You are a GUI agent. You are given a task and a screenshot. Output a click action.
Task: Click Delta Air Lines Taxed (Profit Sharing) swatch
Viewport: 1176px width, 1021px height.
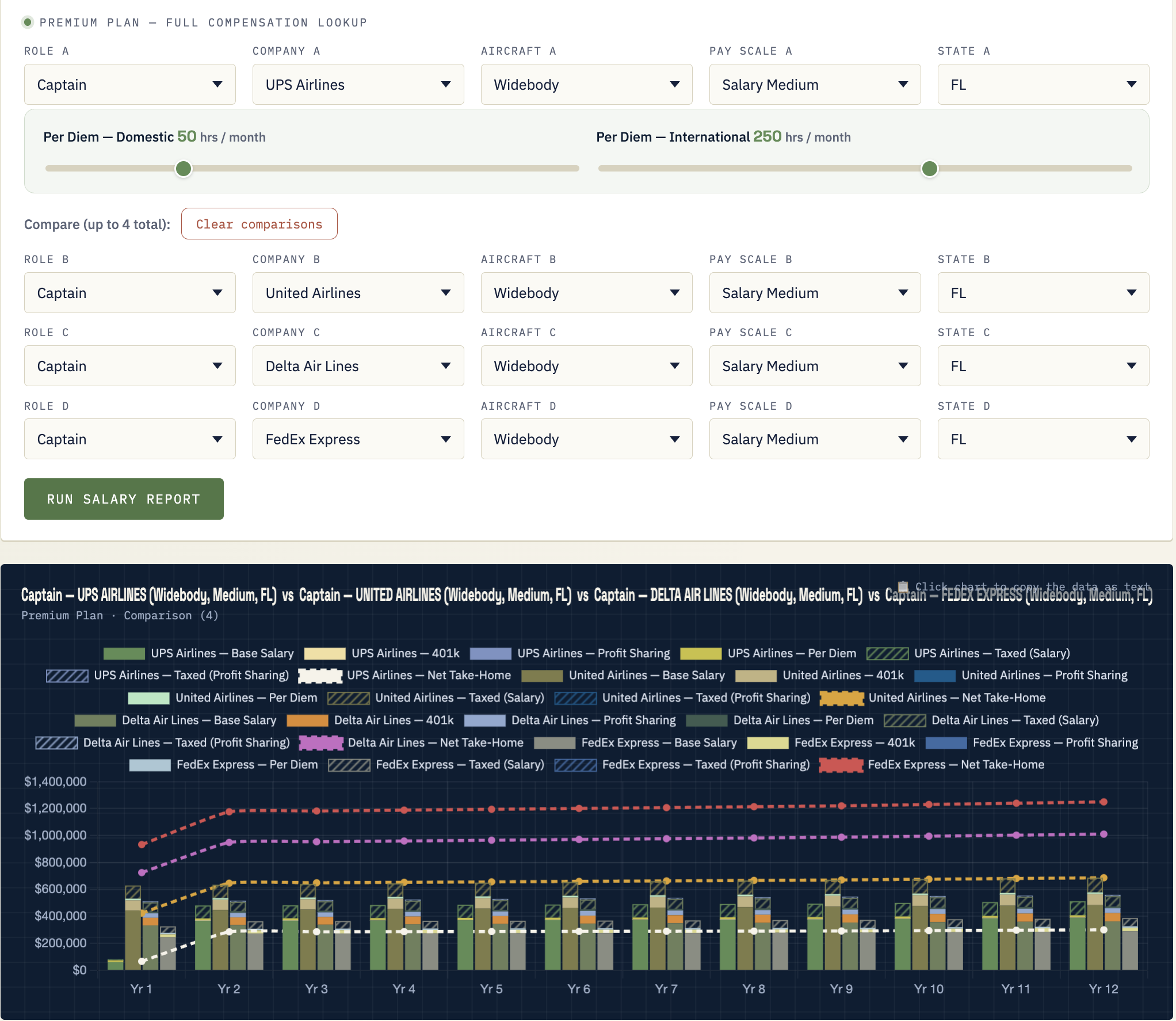pyautogui.click(x=56, y=743)
